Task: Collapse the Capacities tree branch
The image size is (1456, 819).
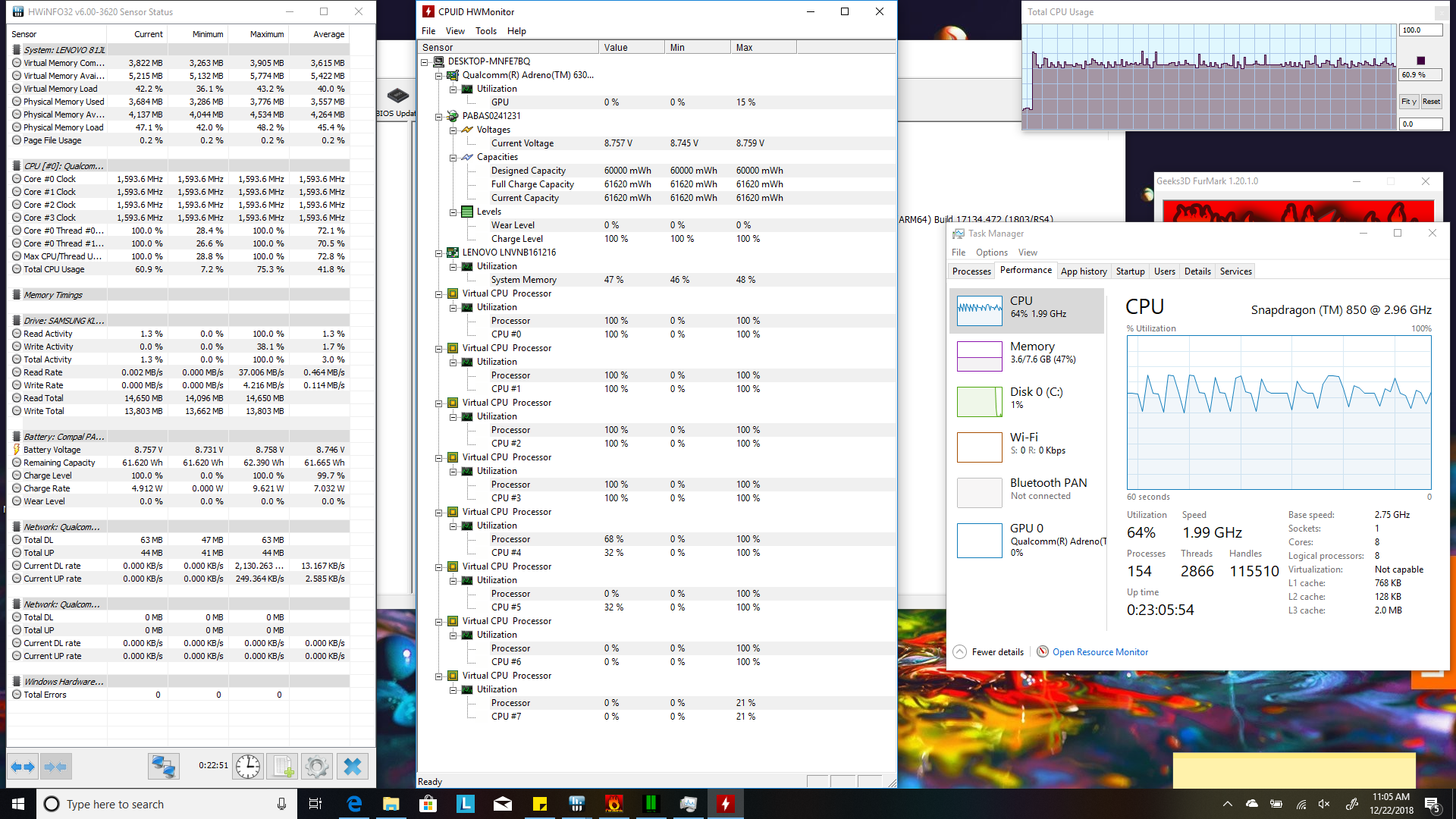Action: coord(453,157)
